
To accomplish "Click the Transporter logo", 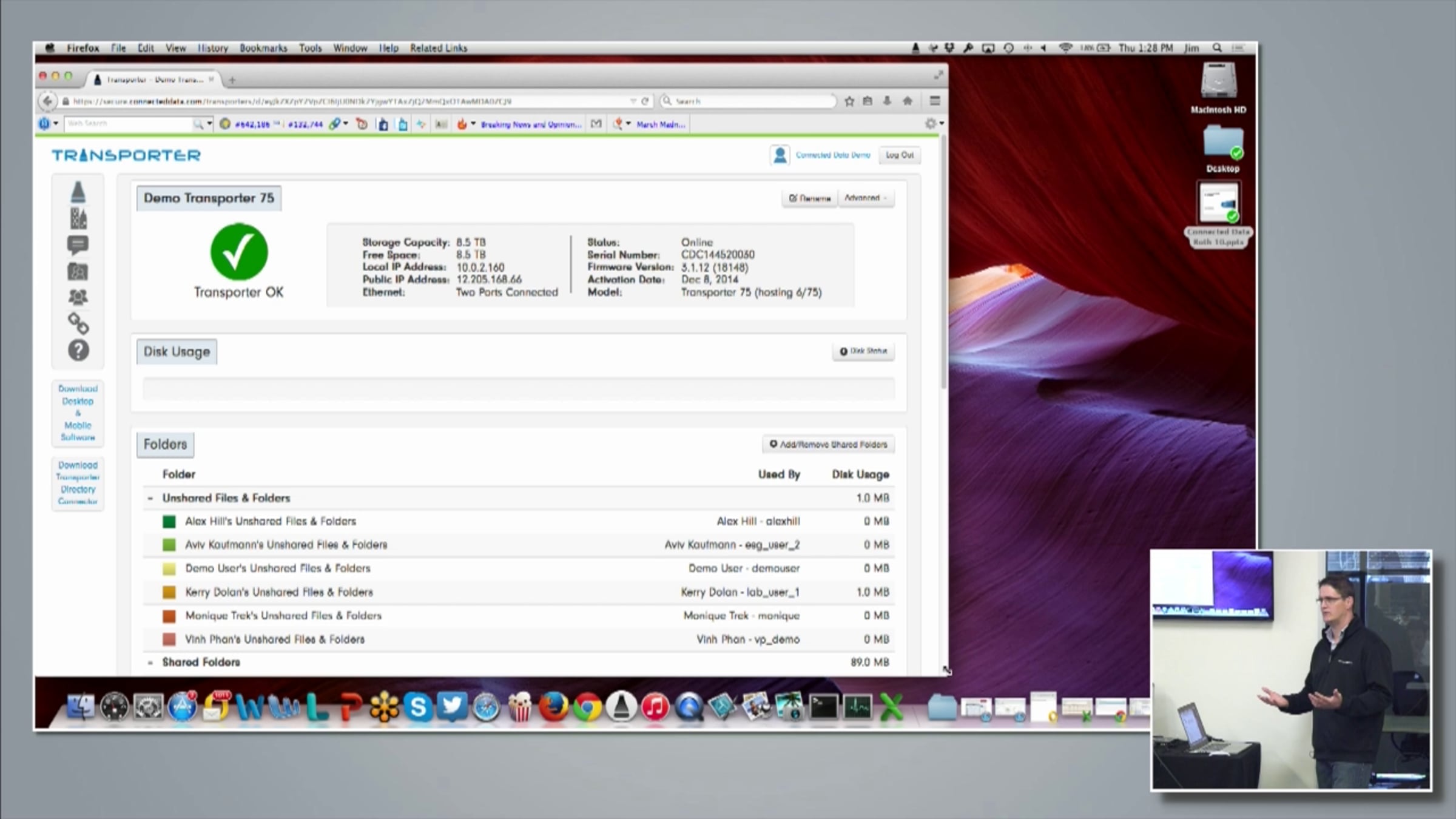I will 126,155.
